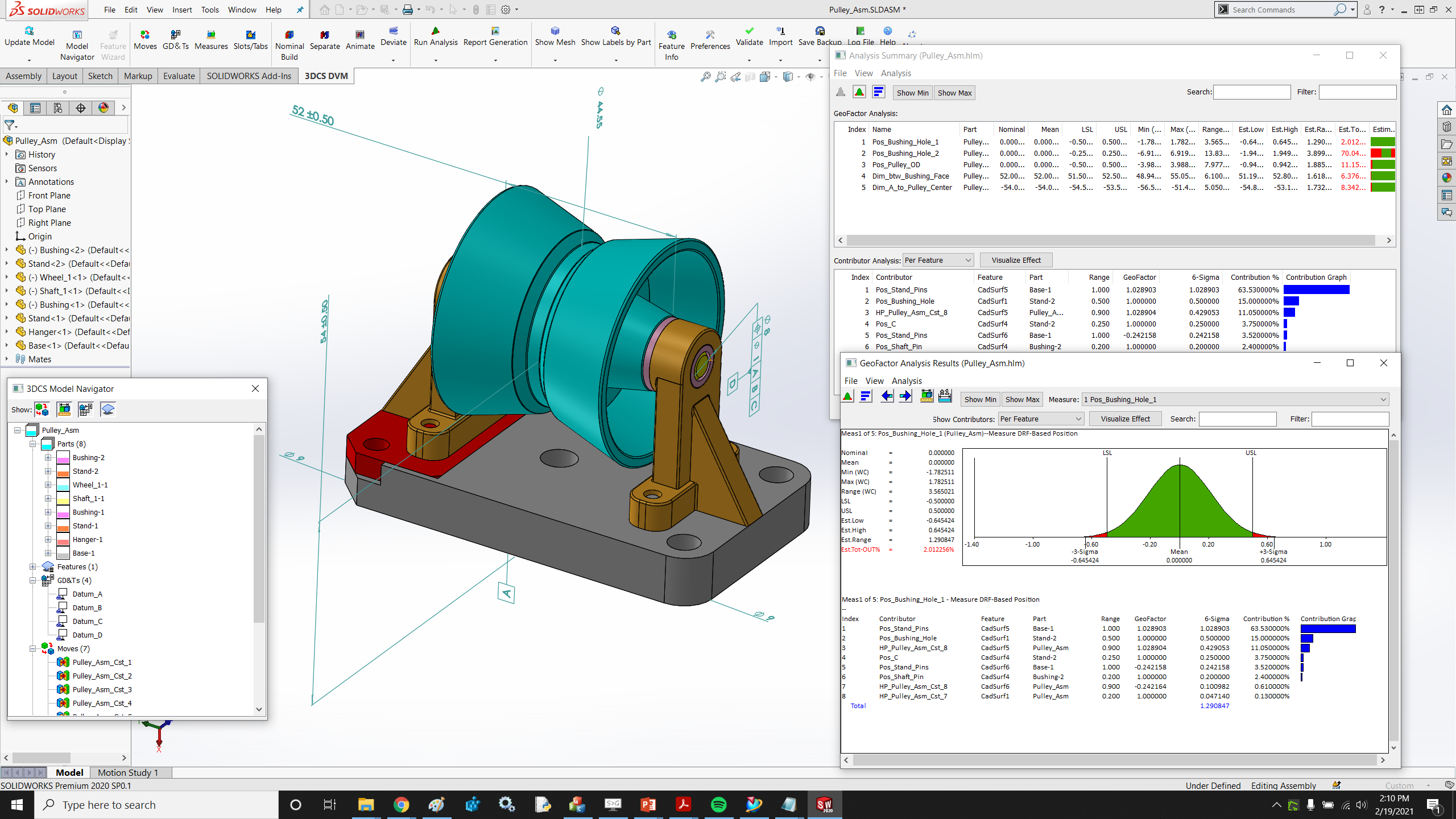Toggle the DimXpert crosshair manager tab
This screenshot has height=819, width=1456.
pos(81,108)
